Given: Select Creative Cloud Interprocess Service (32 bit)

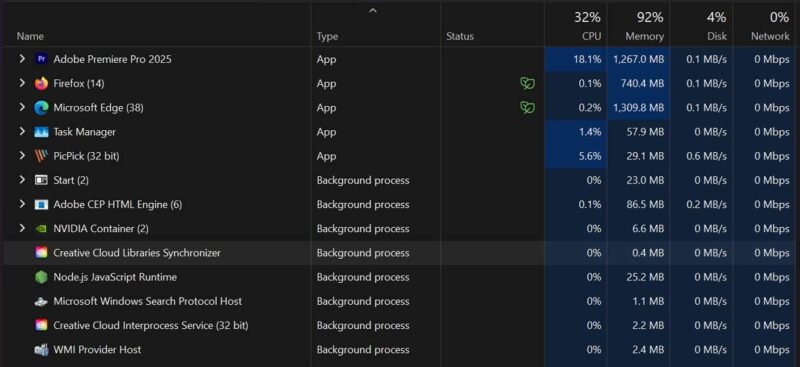Looking at the screenshot, I should point(151,325).
